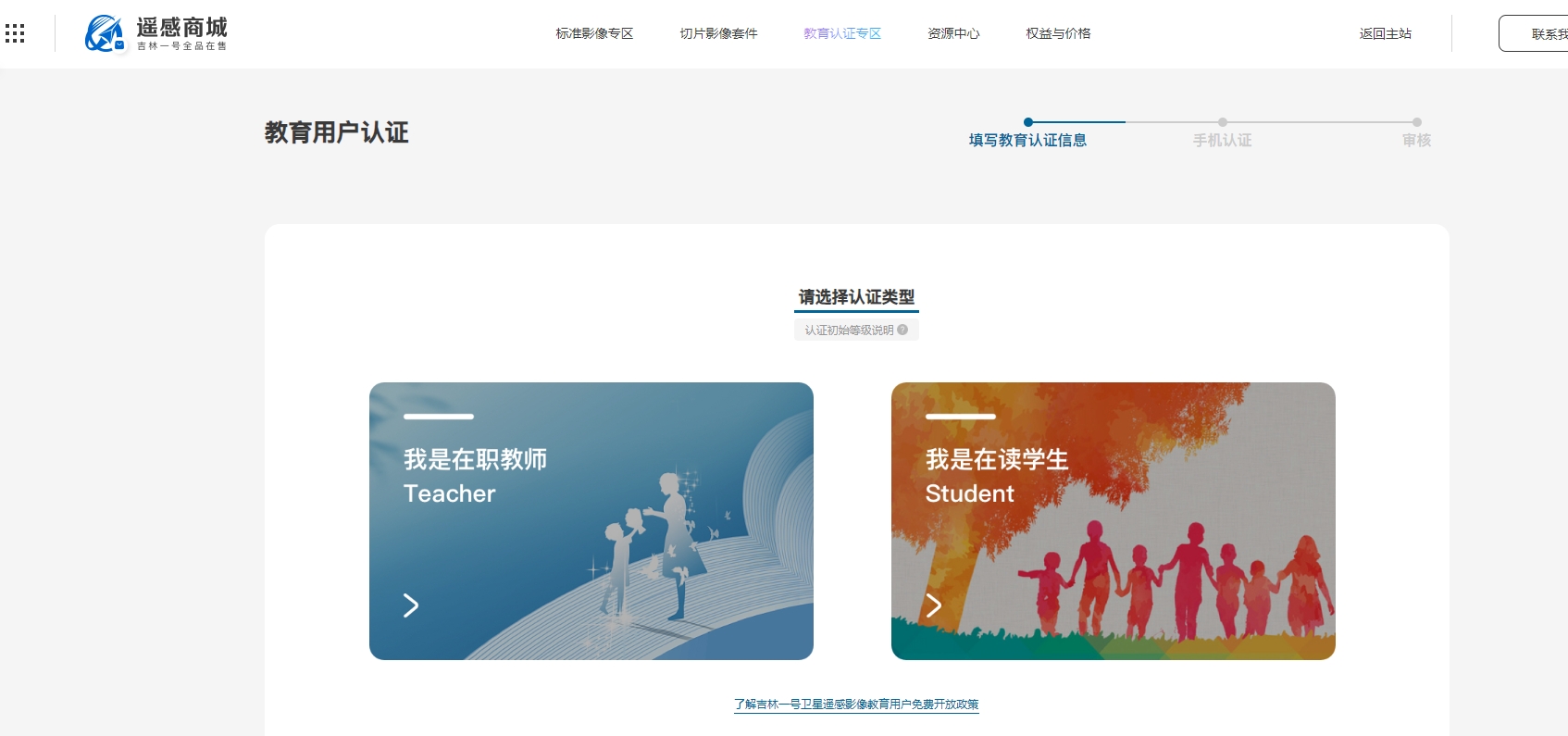Open the apps grid menu icon
Viewport: 1568px width, 736px height.
click(x=15, y=34)
